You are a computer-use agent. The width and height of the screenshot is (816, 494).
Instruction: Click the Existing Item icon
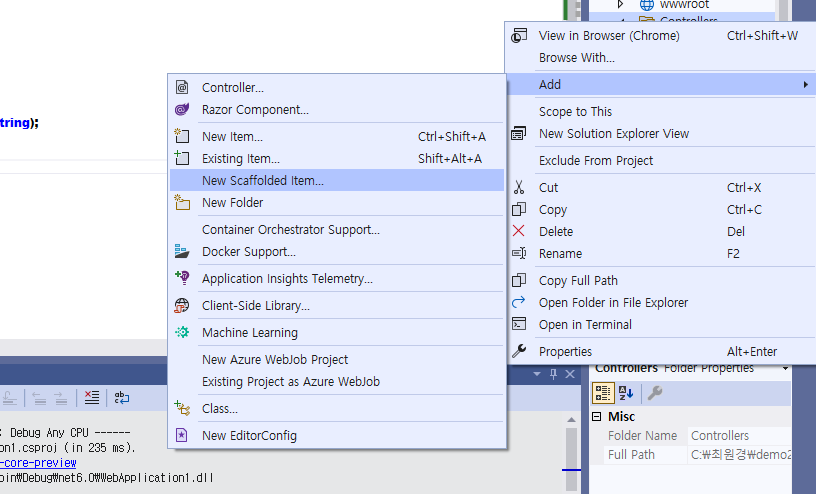(x=182, y=158)
